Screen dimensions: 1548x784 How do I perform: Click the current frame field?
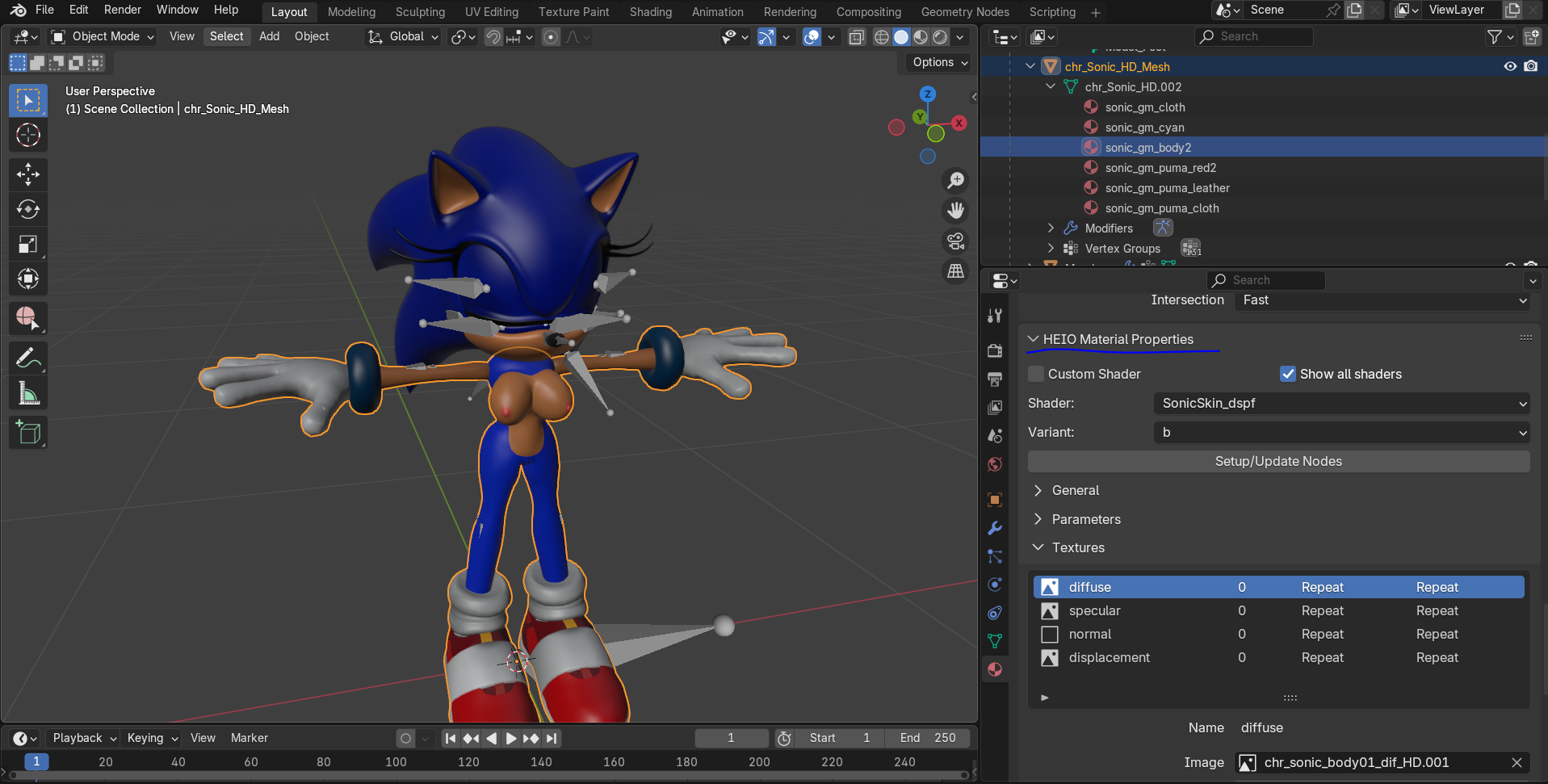point(731,738)
